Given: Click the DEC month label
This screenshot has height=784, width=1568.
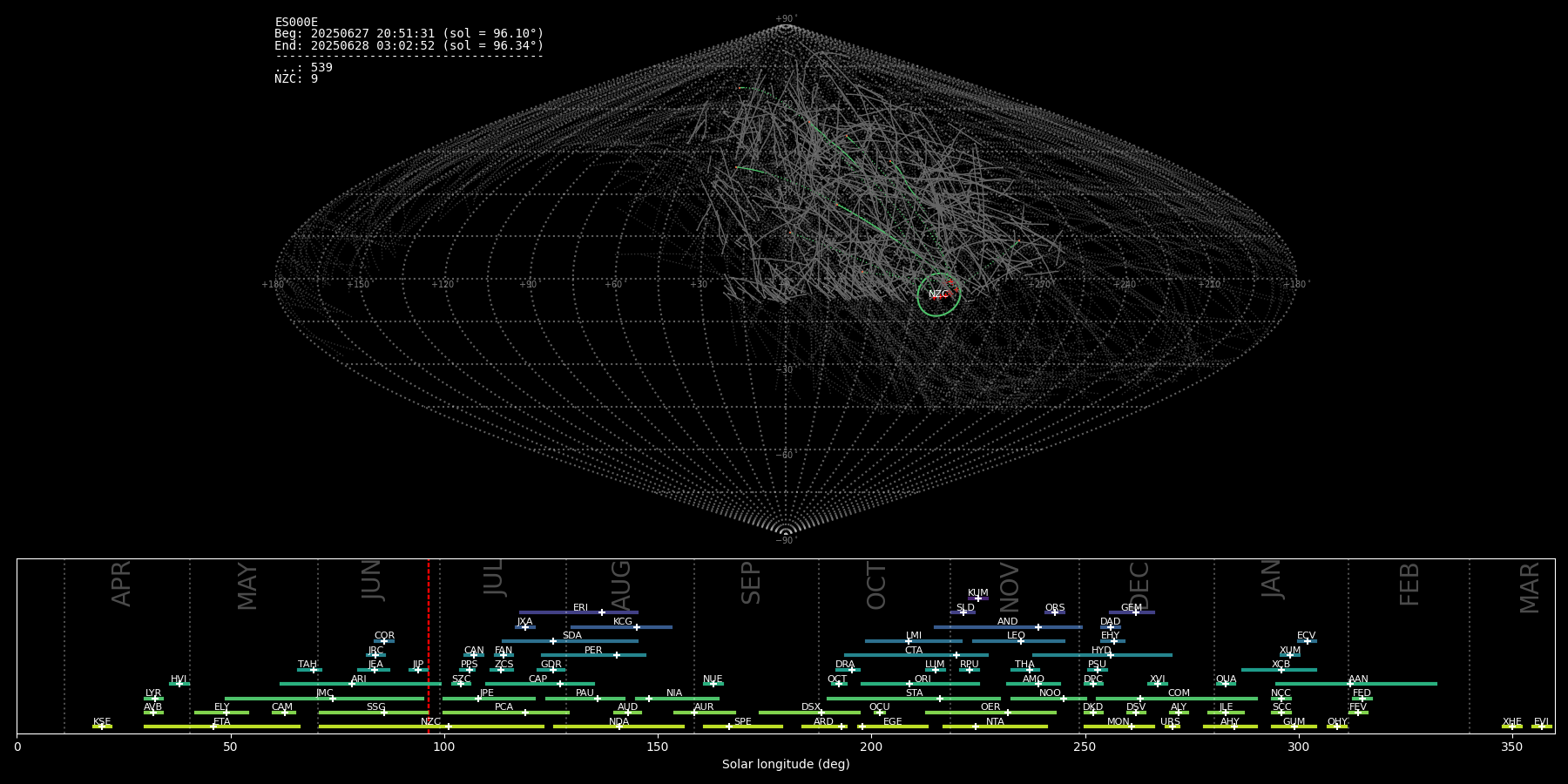Looking at the screenshot, I should [x=1139, y=585].
